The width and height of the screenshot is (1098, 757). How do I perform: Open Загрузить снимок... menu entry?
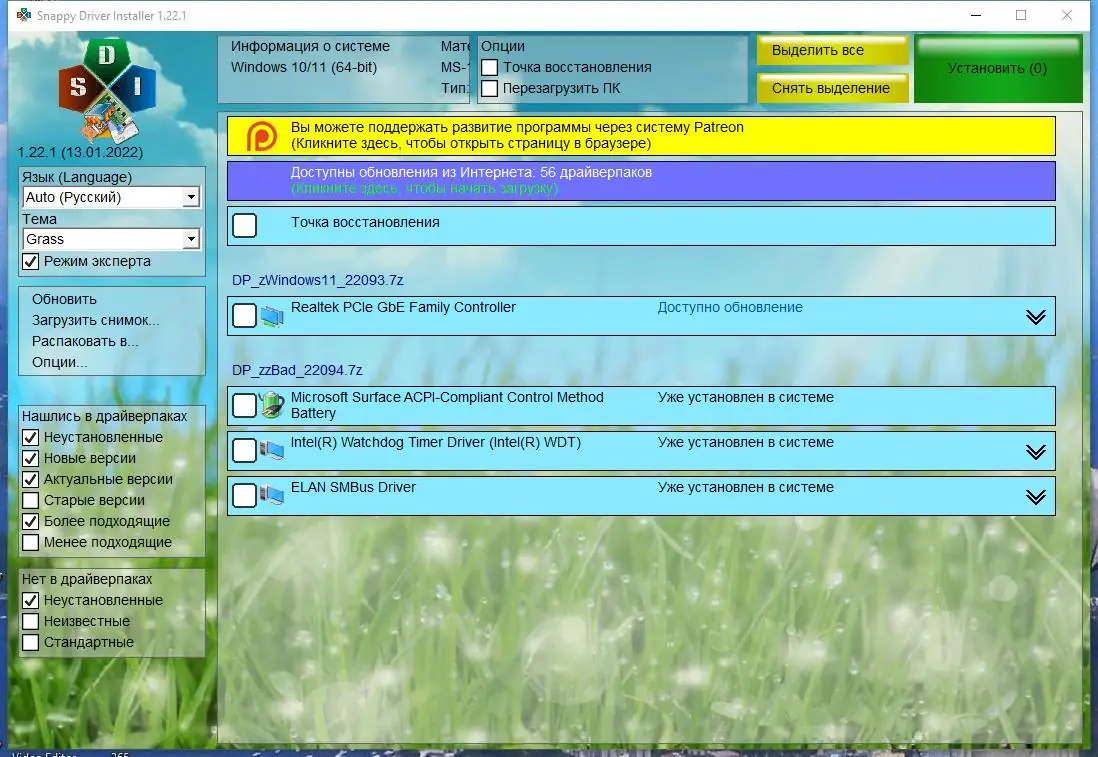click(x=95, y=320)
